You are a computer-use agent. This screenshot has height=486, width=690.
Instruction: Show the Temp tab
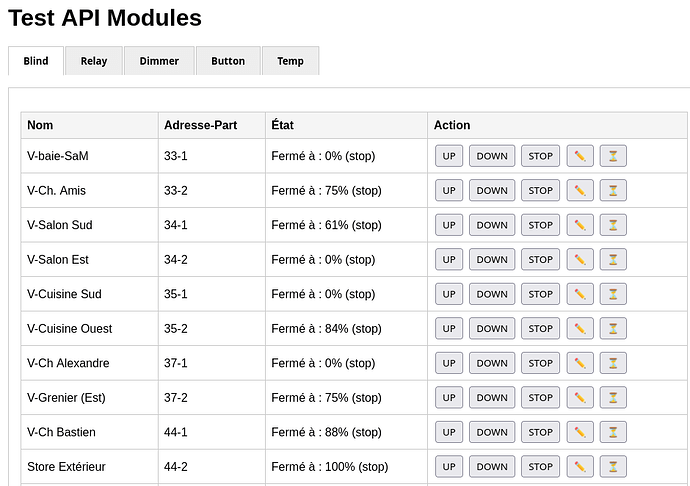tap(290, 61)
